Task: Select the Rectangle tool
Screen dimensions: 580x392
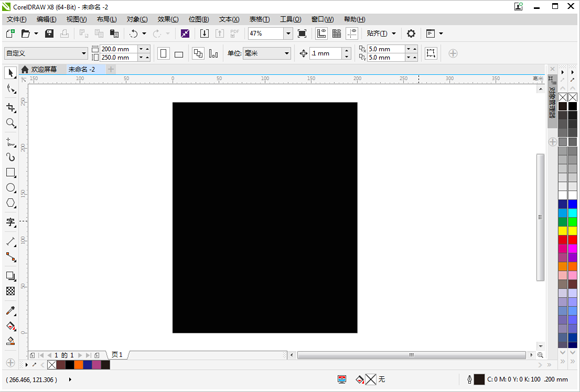Action: pos(11,173)
